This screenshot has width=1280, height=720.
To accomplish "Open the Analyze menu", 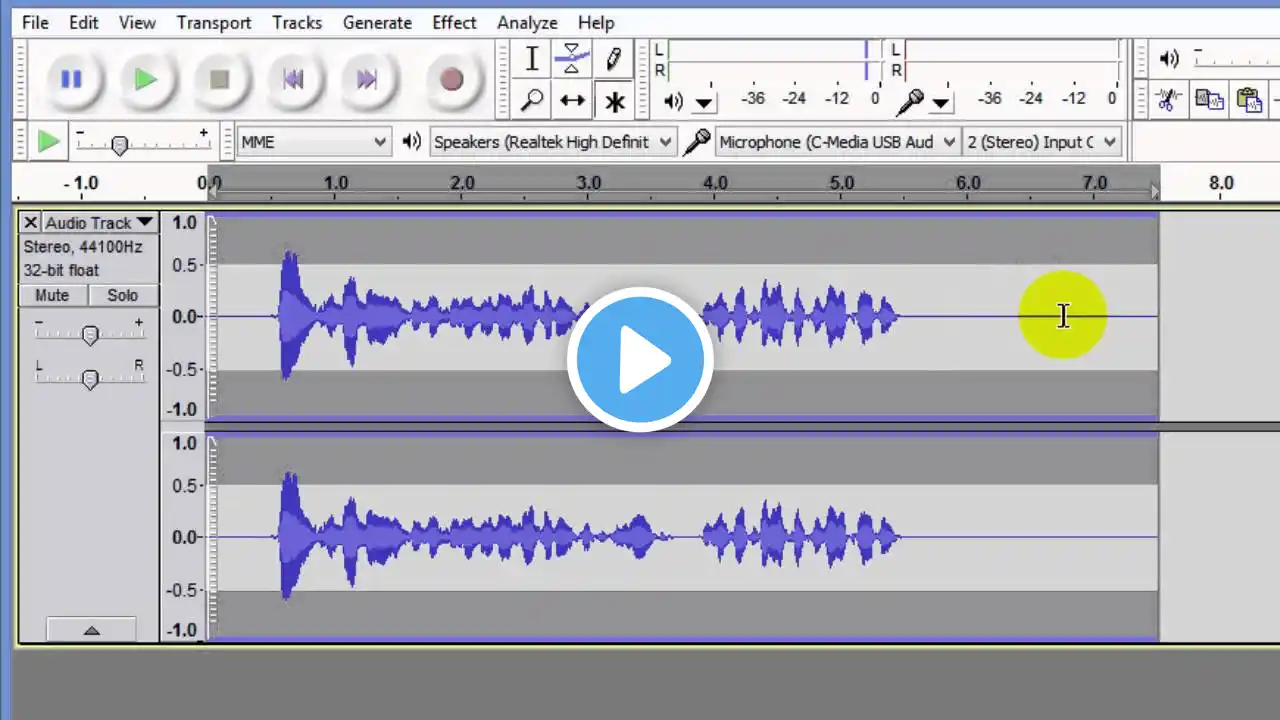I will (x=528, y=22).
